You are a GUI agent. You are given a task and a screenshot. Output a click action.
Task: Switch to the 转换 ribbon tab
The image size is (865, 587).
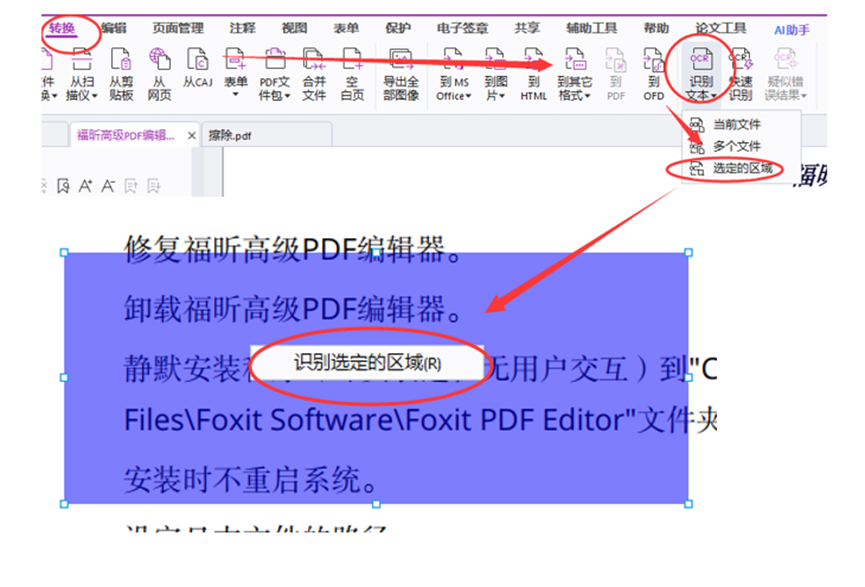pos(62,28)
